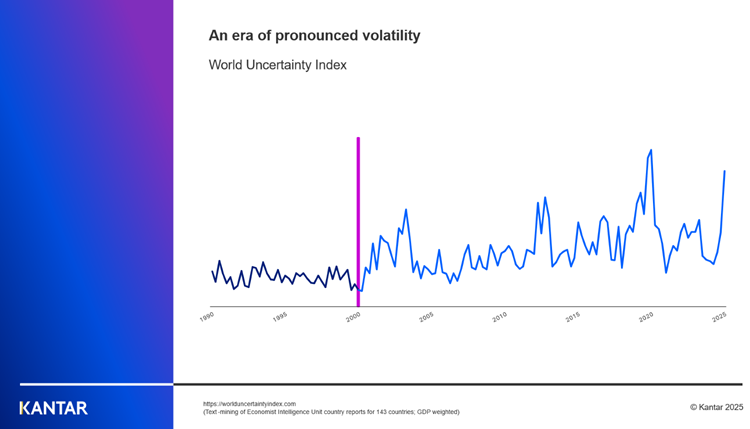Viewport: 750px width, 429px height.
Task: Select the text-mining footnote about 143 countries
Action: (330, 411)
